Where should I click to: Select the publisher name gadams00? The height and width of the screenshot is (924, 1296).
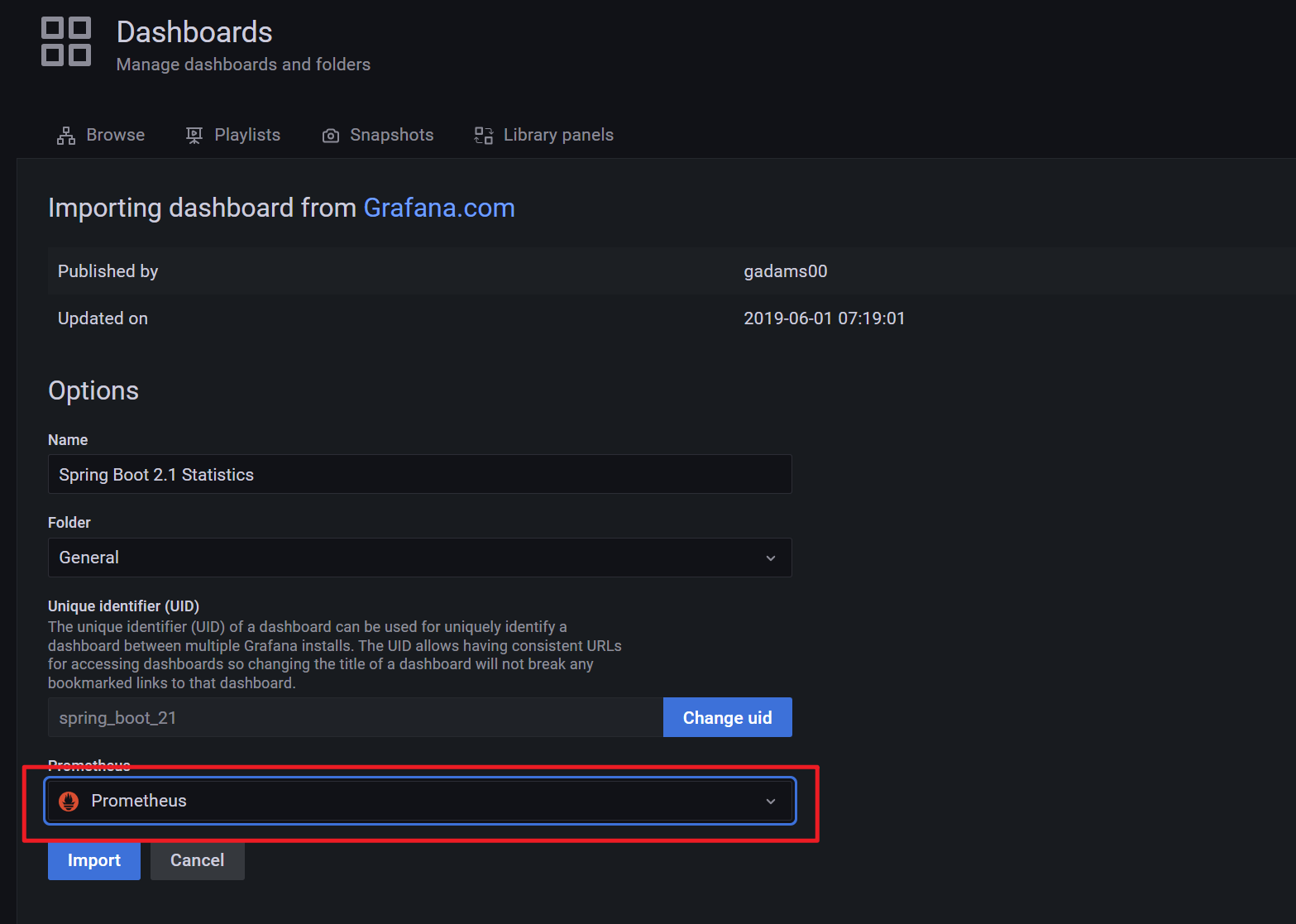pyautogui.click(x=786, y=271)
